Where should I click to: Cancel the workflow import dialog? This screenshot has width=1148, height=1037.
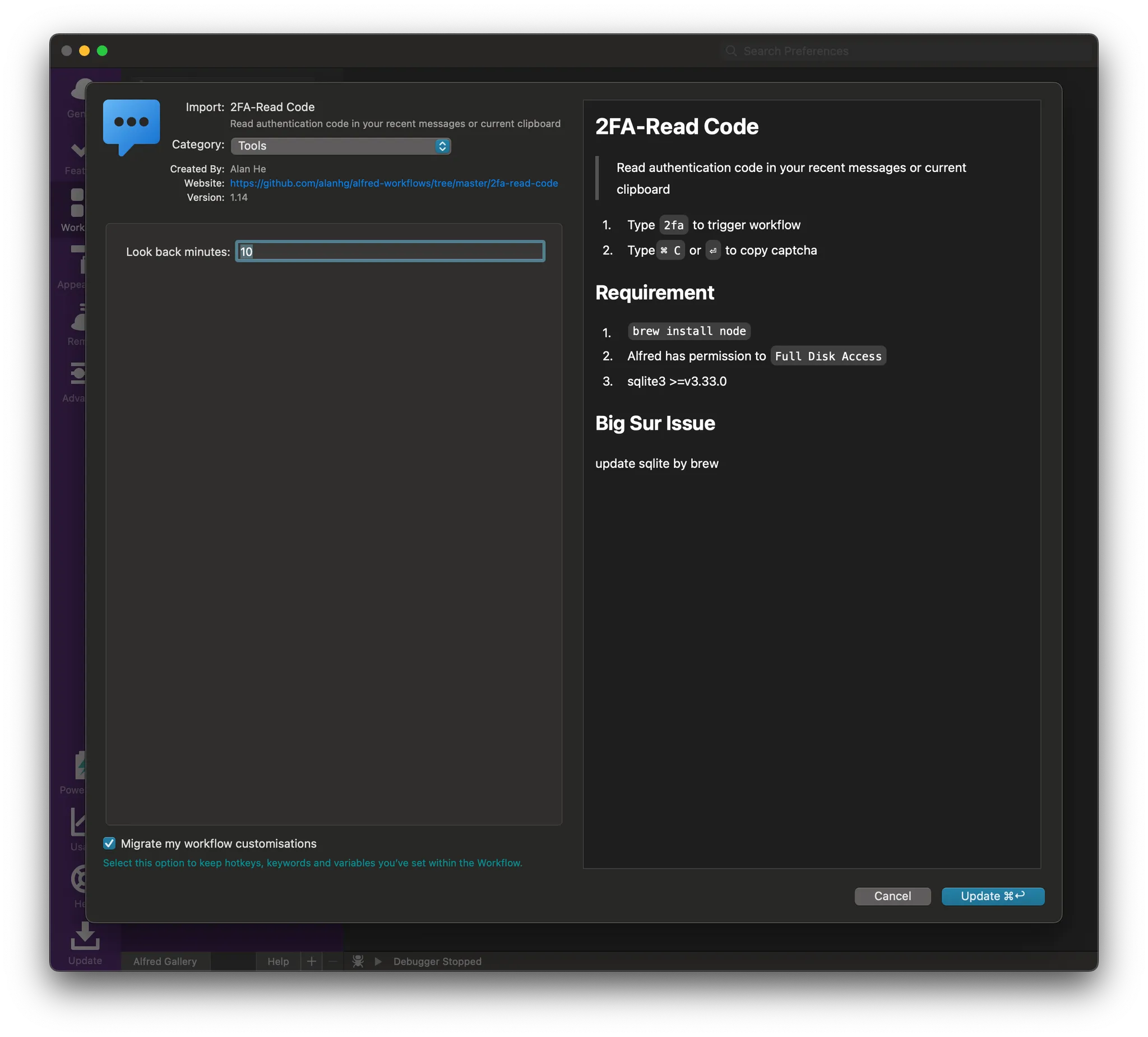892,896
